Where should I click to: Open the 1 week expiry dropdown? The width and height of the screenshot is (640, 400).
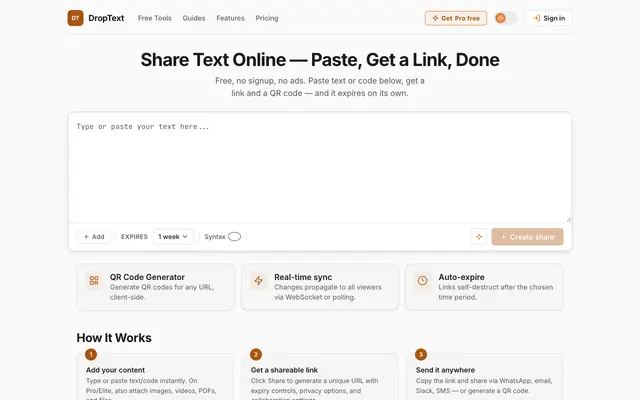click(173, 237)
